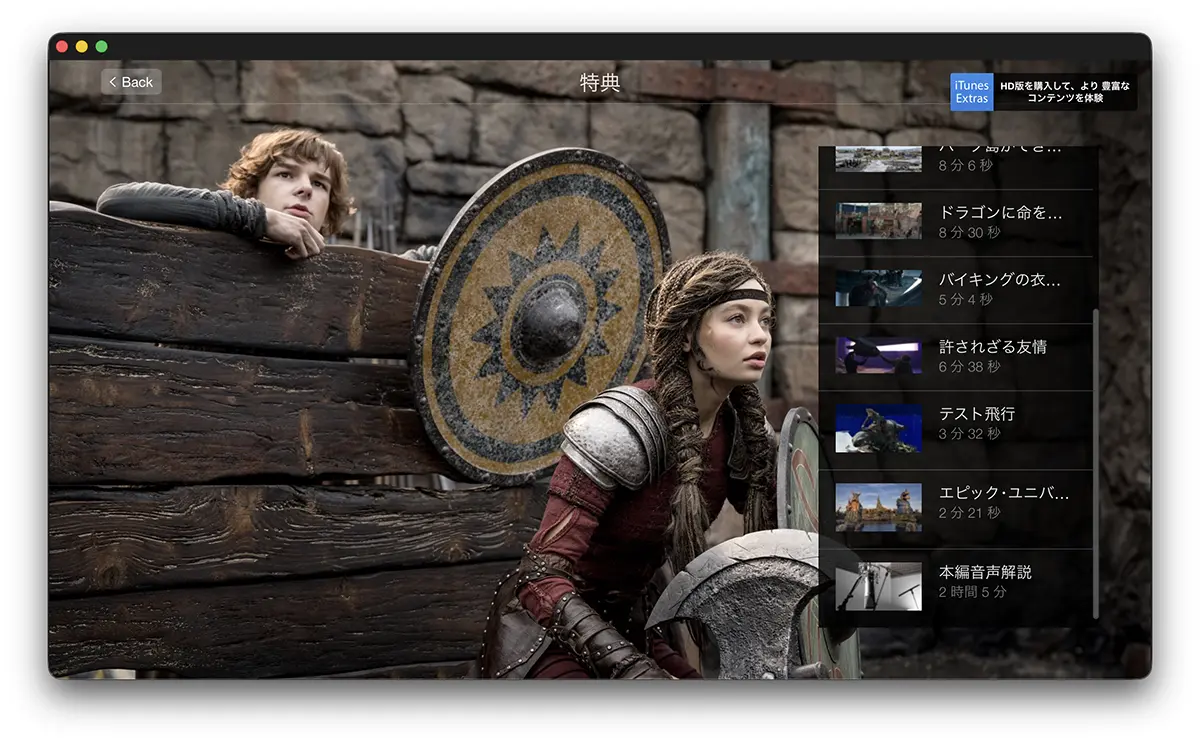
Task: Click the green zoom traffic light
Action: tap(100, 46)
